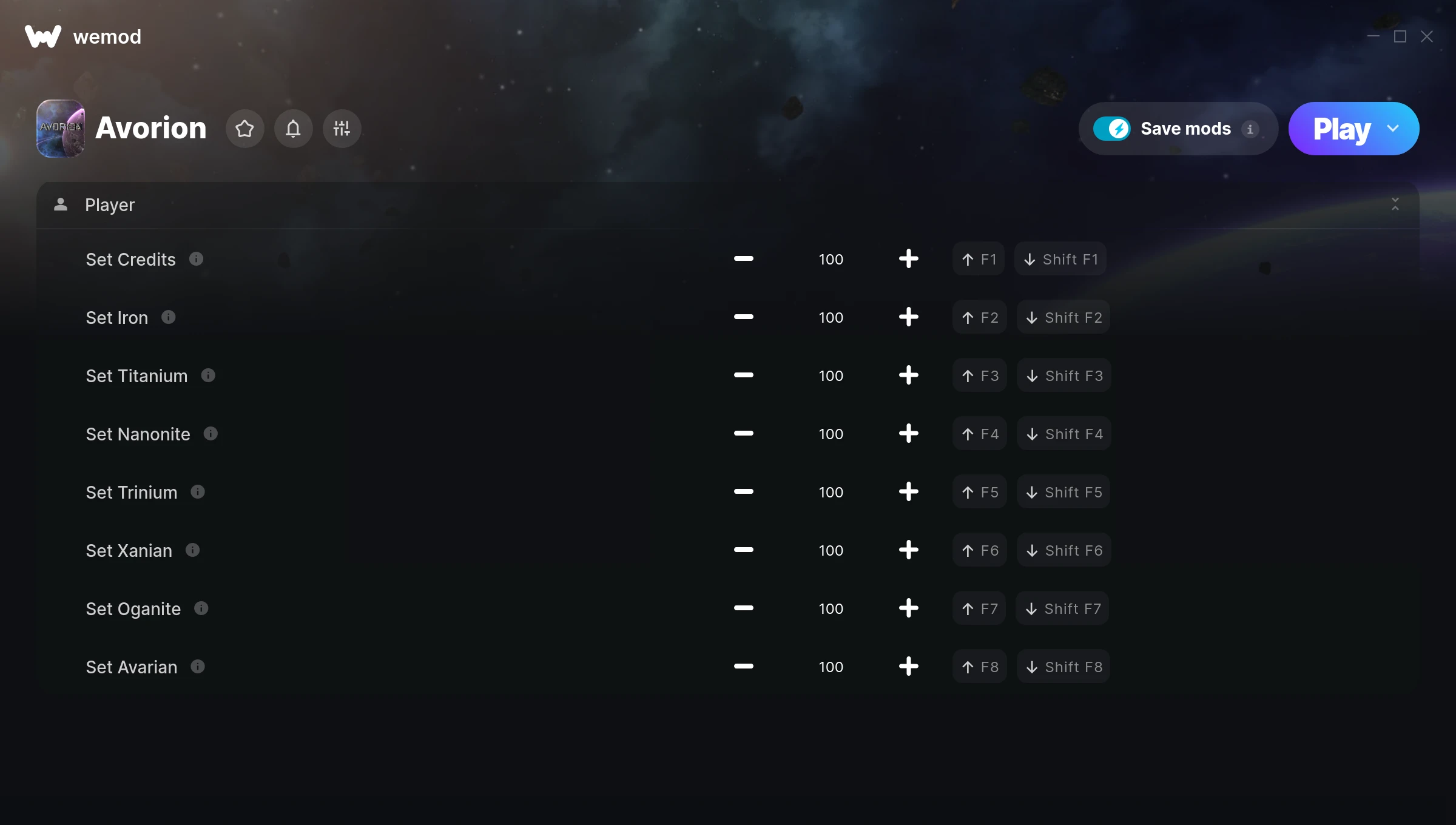Show info for Set Avarian
The height and width of the screenshot is (825, 1456).
pyautogui.click(x=198, y=667)
